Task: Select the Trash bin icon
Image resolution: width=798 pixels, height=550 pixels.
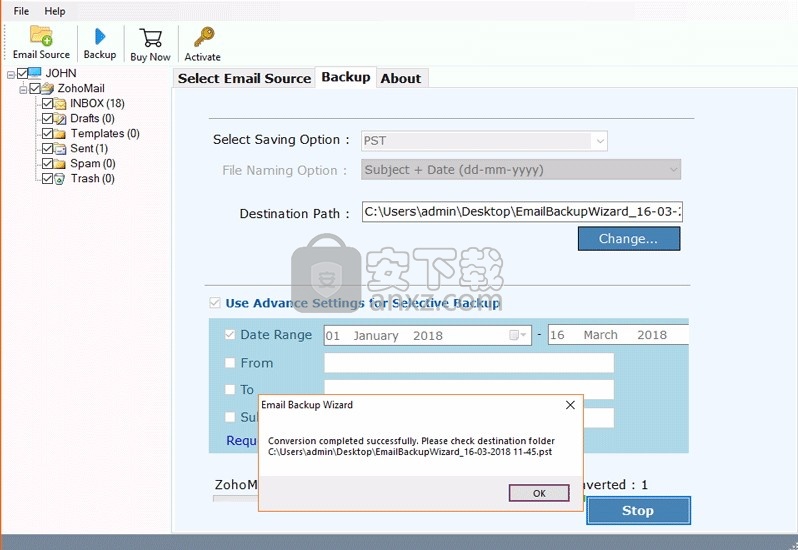Action: coord(60,179)
